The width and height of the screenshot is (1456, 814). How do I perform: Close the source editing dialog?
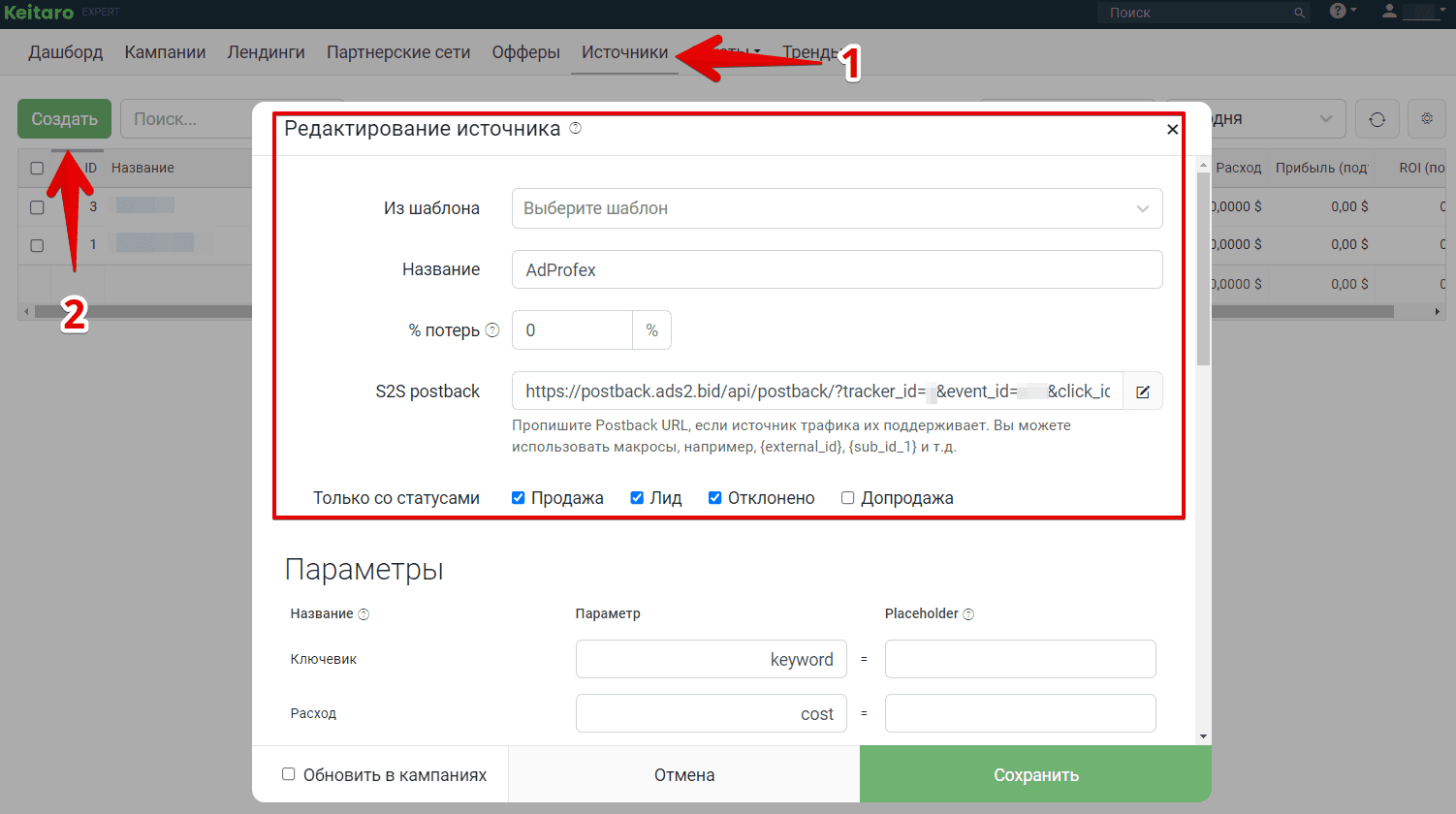coord(1172,129)
